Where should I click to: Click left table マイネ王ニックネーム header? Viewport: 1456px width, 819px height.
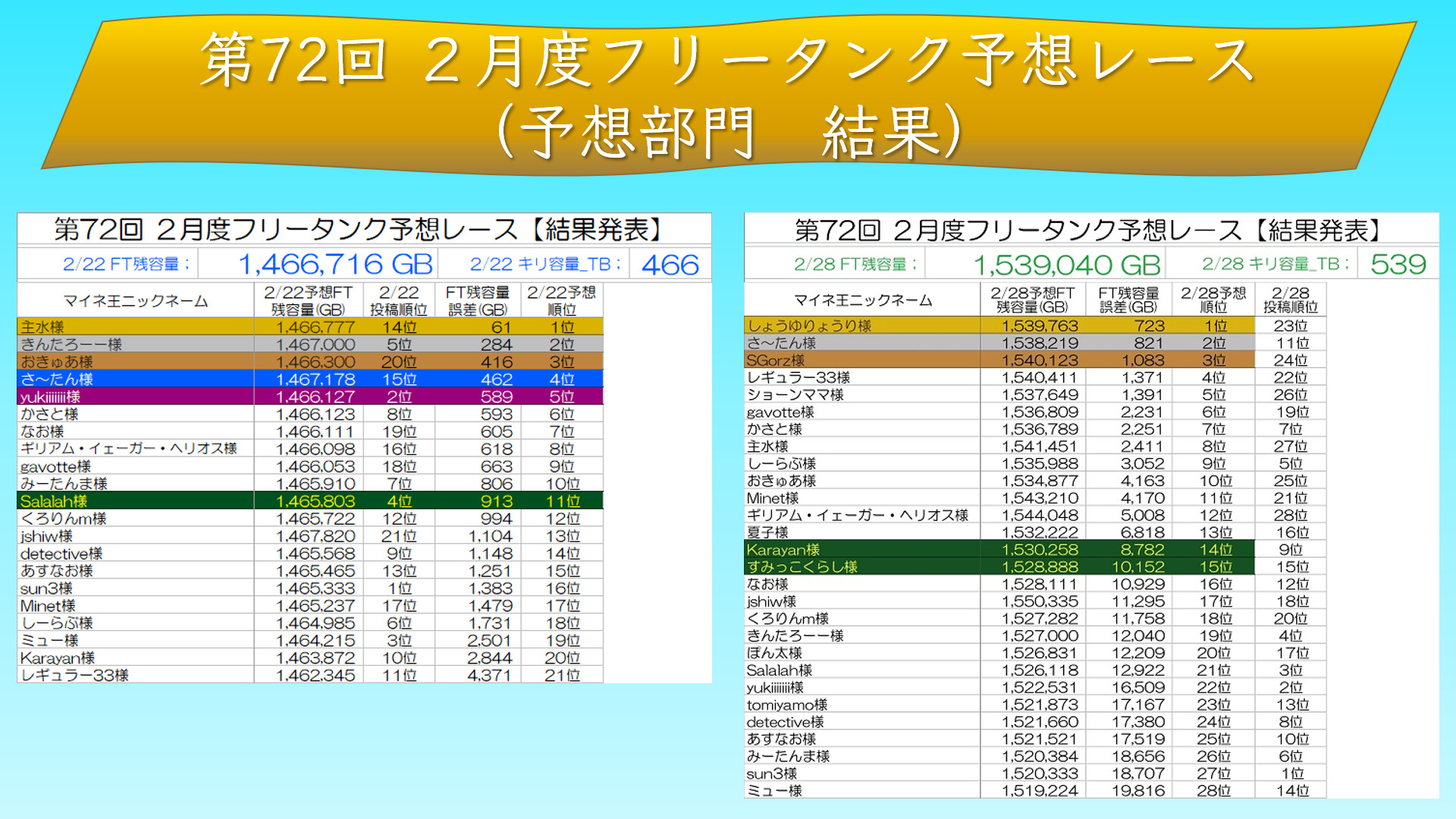click(136, 301)
